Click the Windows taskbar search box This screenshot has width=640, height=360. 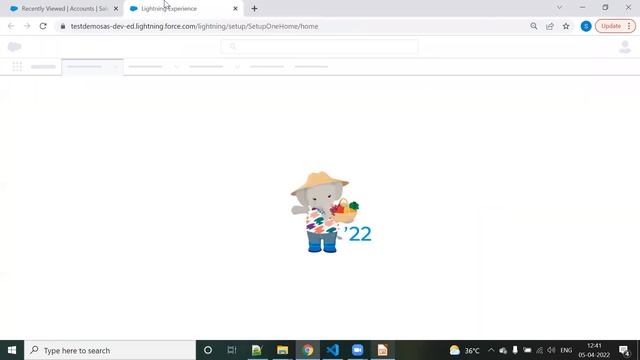click(x=110, y=350)
